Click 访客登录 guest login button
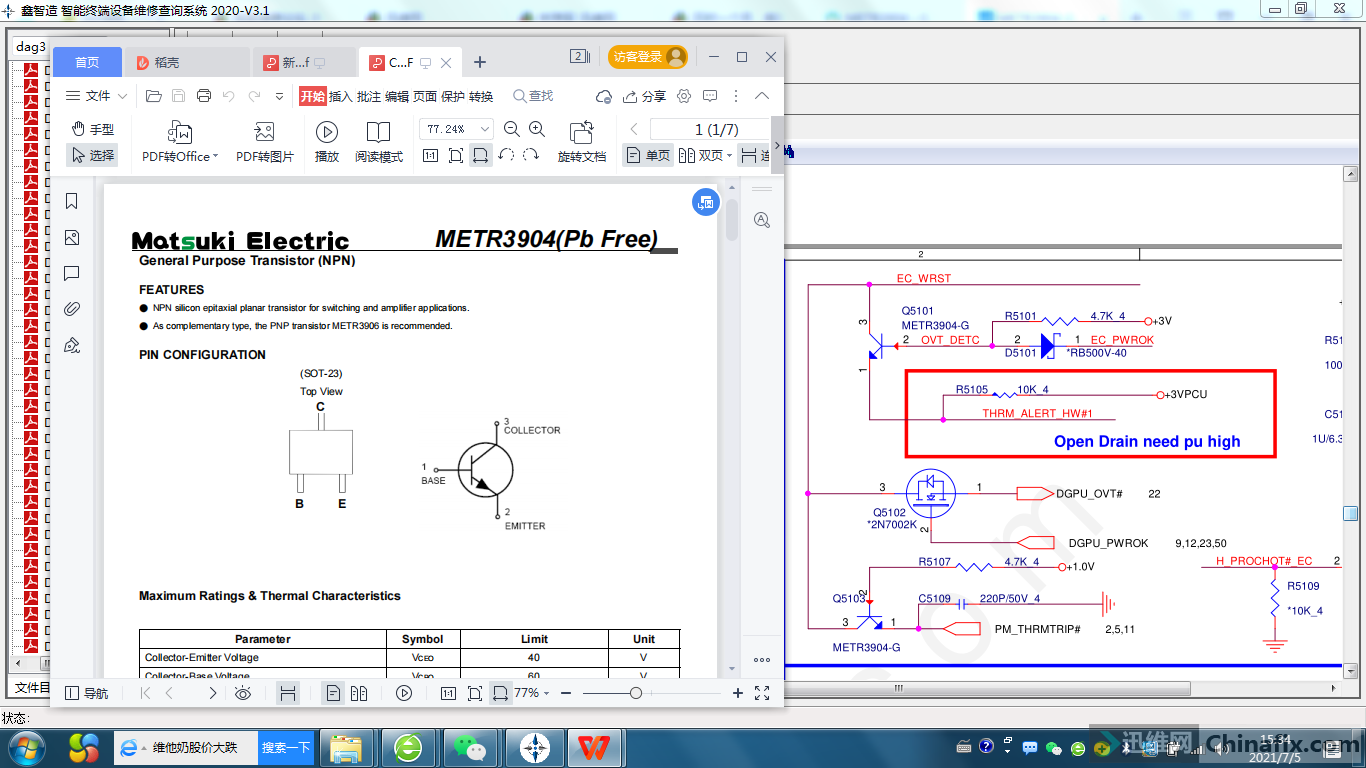Screen dimensions: 1366x768 click(x=648, y=57)
